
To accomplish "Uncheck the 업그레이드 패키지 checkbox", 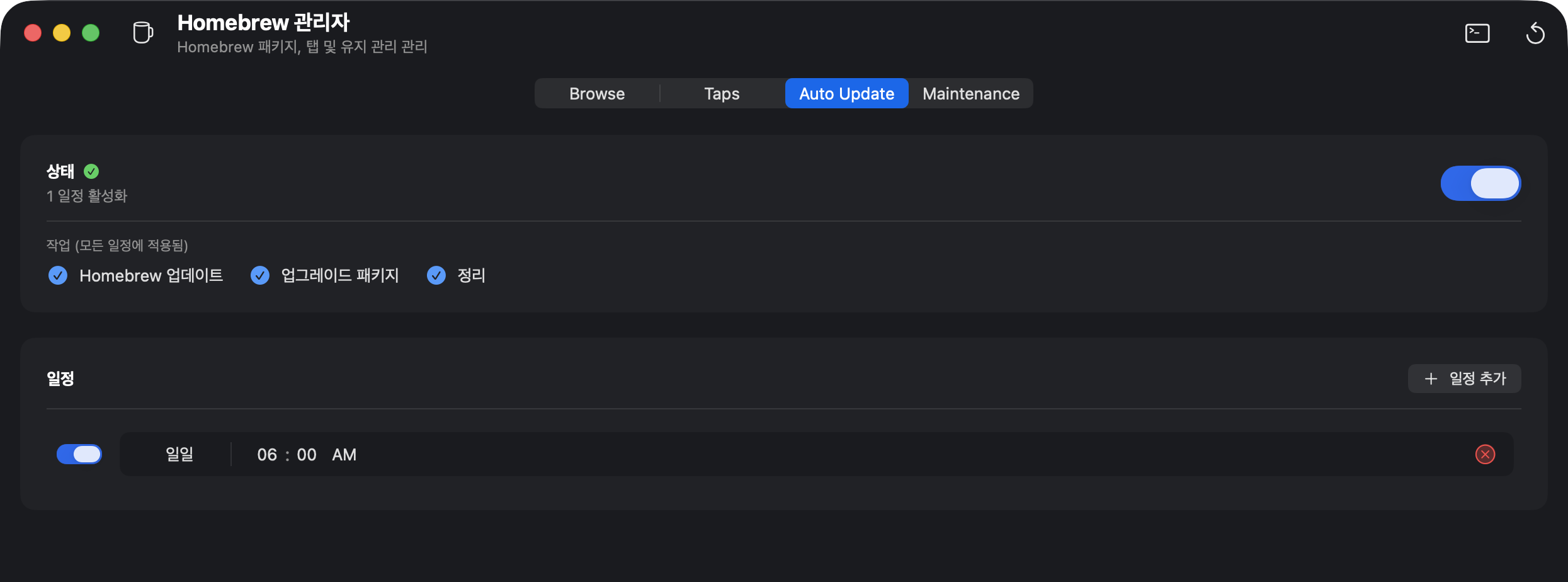I will [x=260, y=275].
